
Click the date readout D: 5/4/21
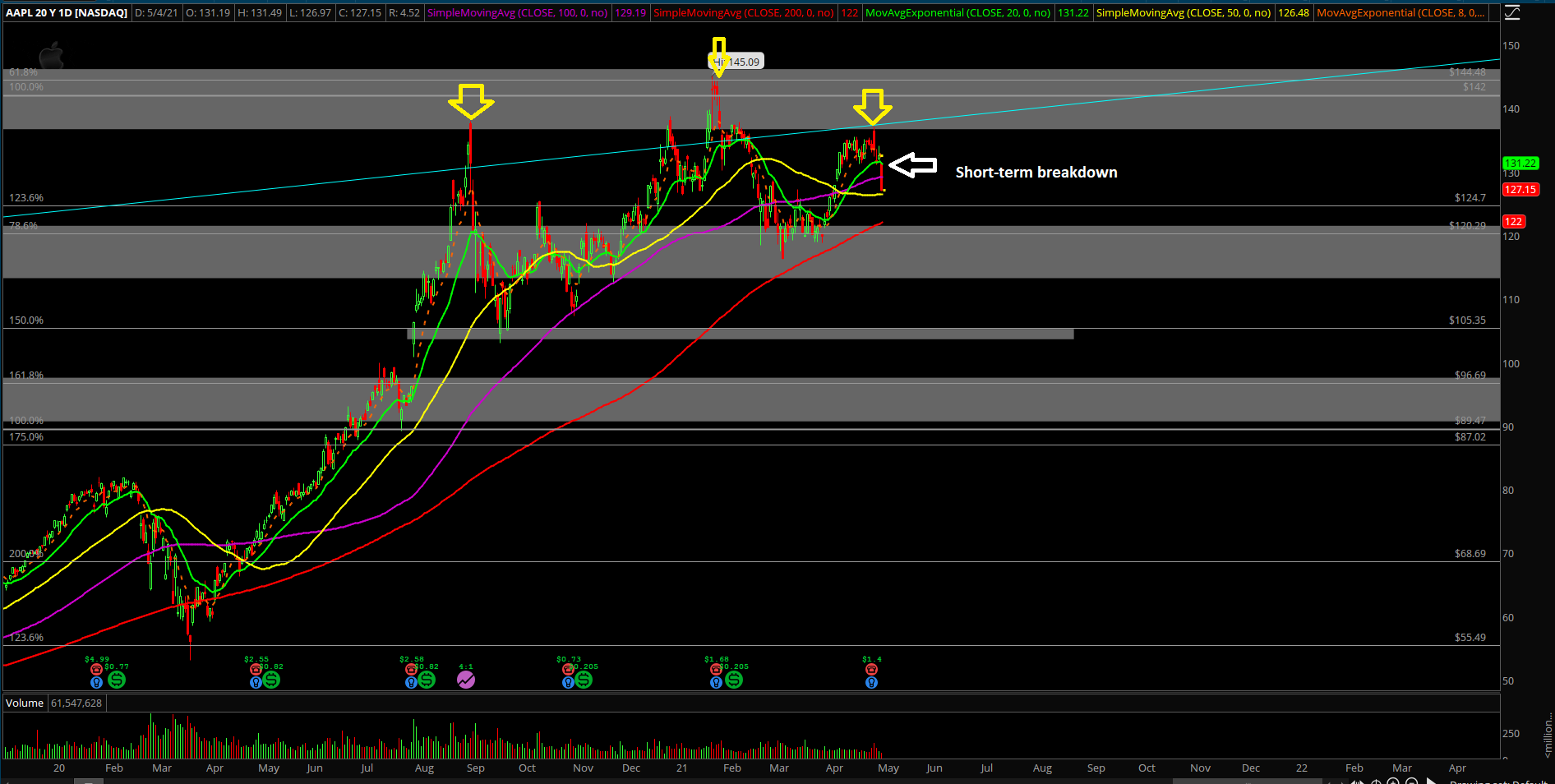coord(156,12)
